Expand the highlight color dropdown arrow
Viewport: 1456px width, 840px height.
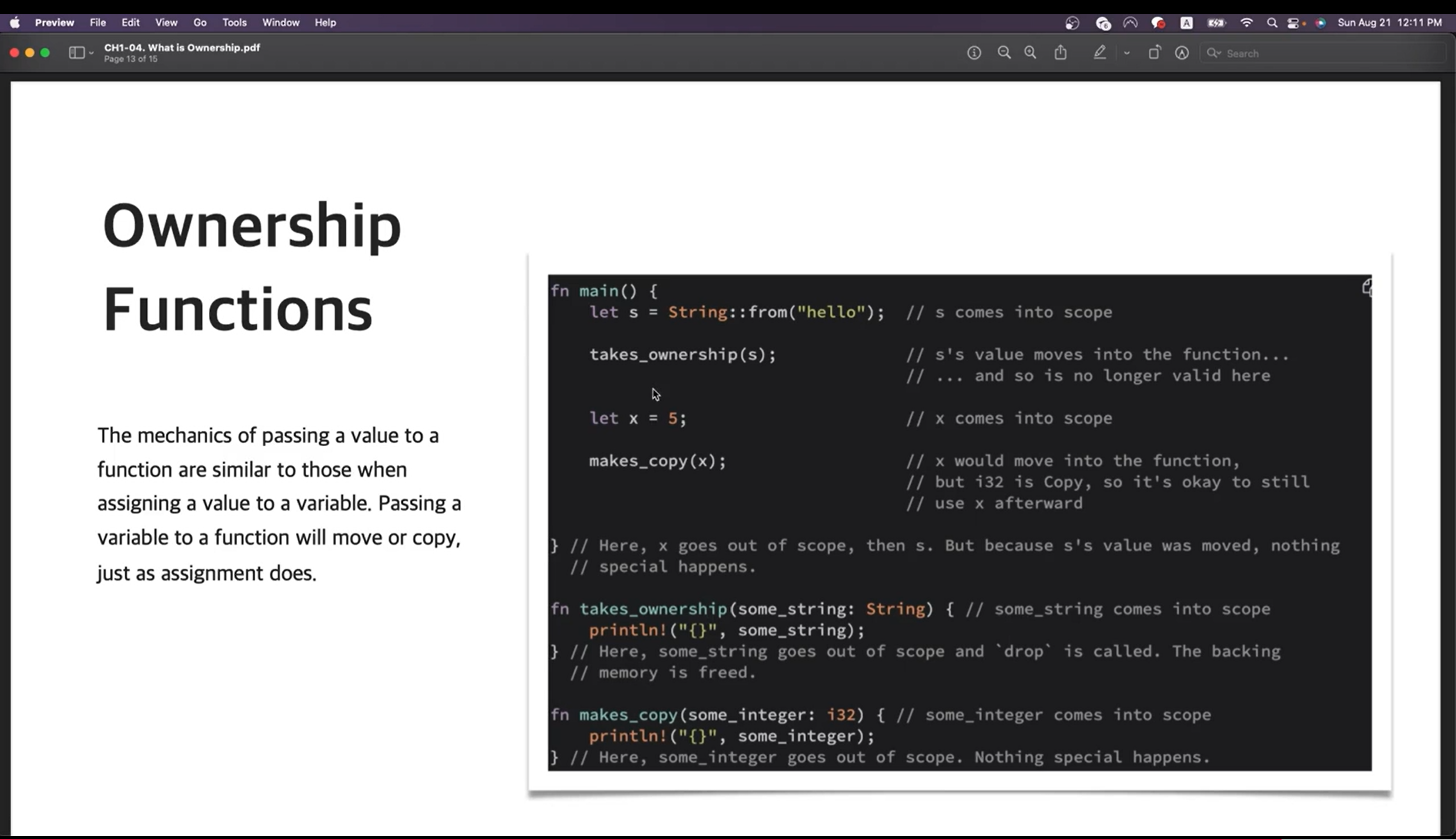tap(1127, 54)
